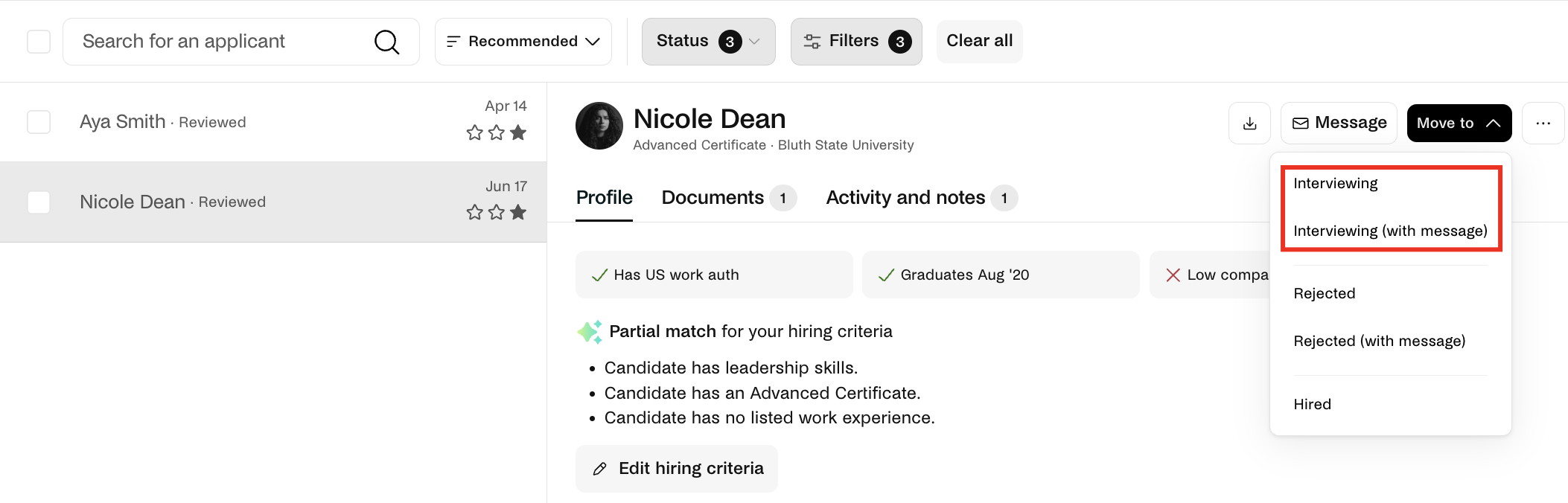The height and width of the screenshot is (503, 1568).
Task: Open the more options ellipsis menu
Action: click(x=1543, y=124)
